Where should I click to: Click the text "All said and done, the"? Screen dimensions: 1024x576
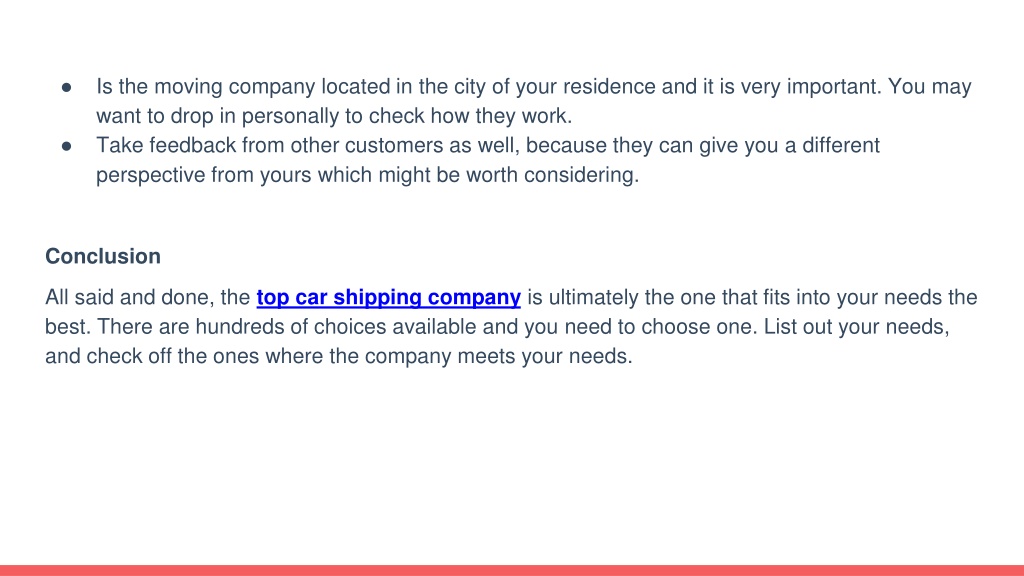point(148,297)
